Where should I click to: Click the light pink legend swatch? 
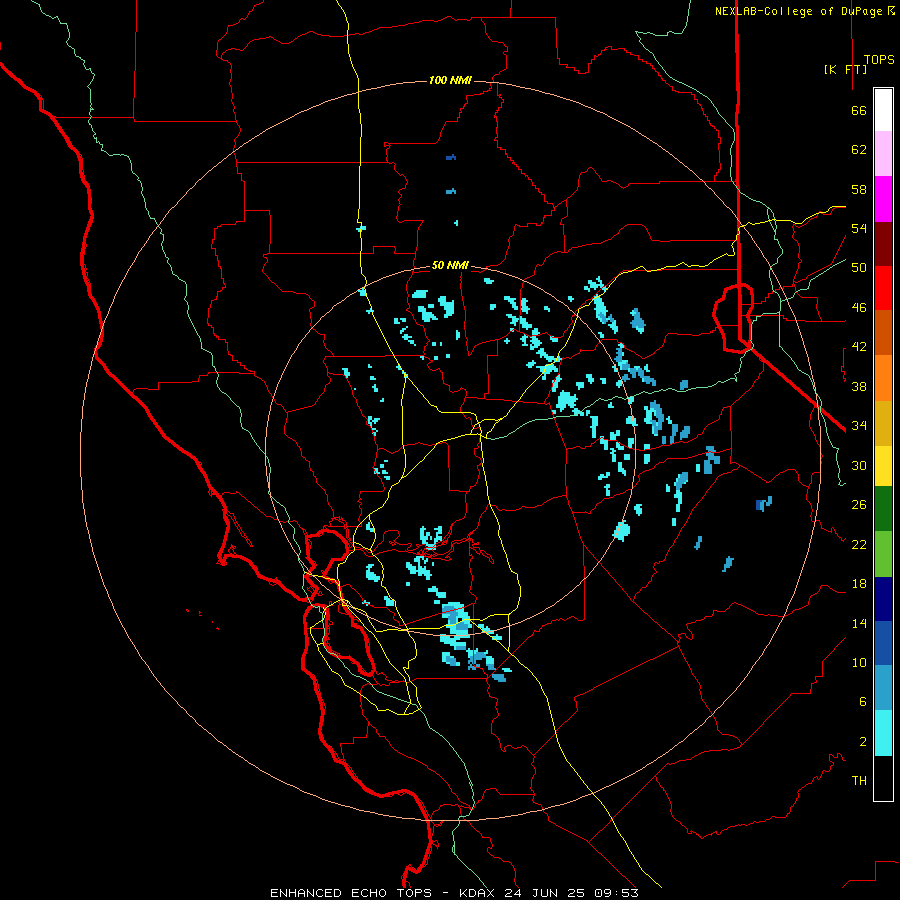[x=883, y=154]
